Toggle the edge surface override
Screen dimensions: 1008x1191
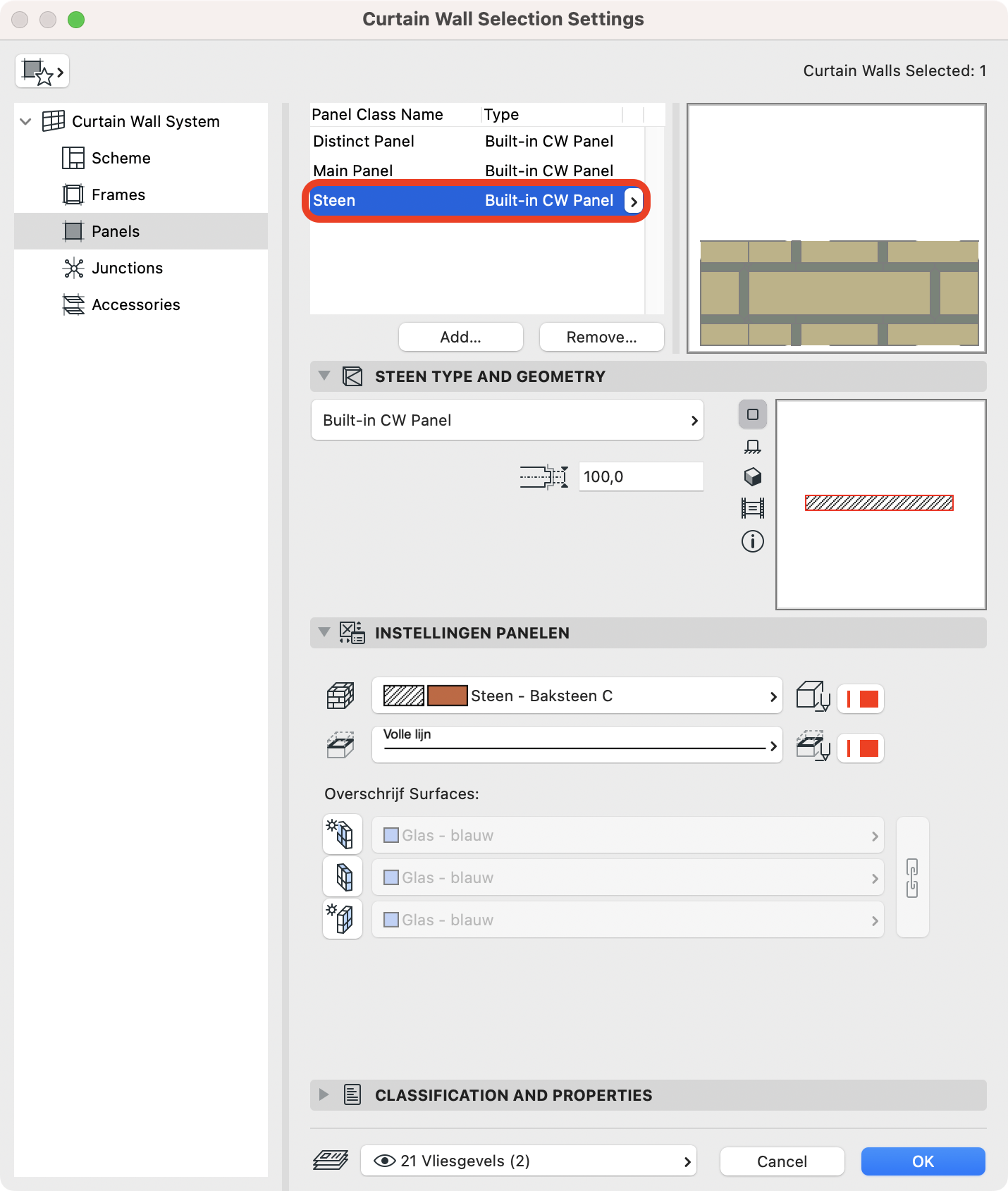pyautogui.click(x=343, y=877)
